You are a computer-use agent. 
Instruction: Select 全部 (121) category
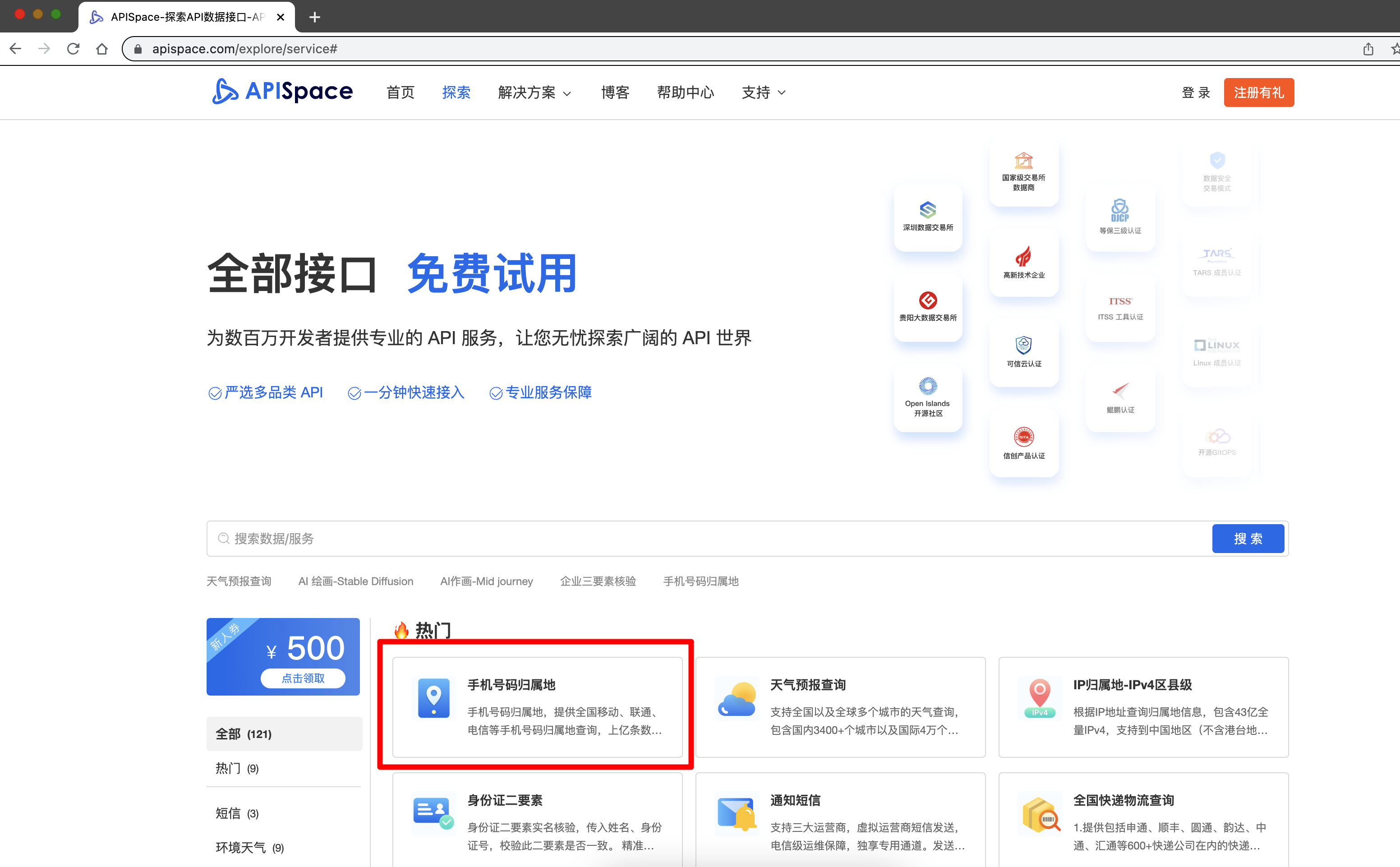[284, 734]
